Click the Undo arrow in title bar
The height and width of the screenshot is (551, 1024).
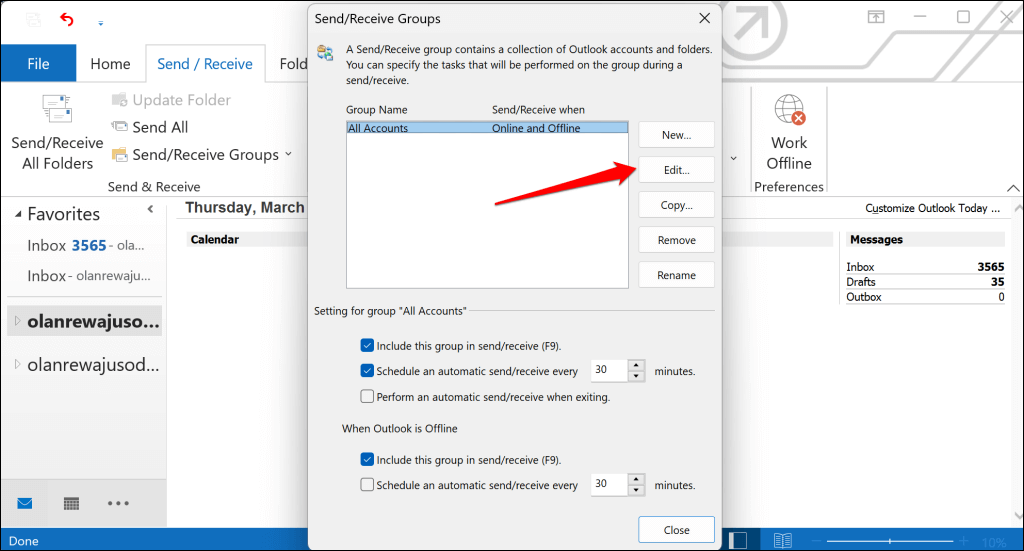tap(67, 19)
